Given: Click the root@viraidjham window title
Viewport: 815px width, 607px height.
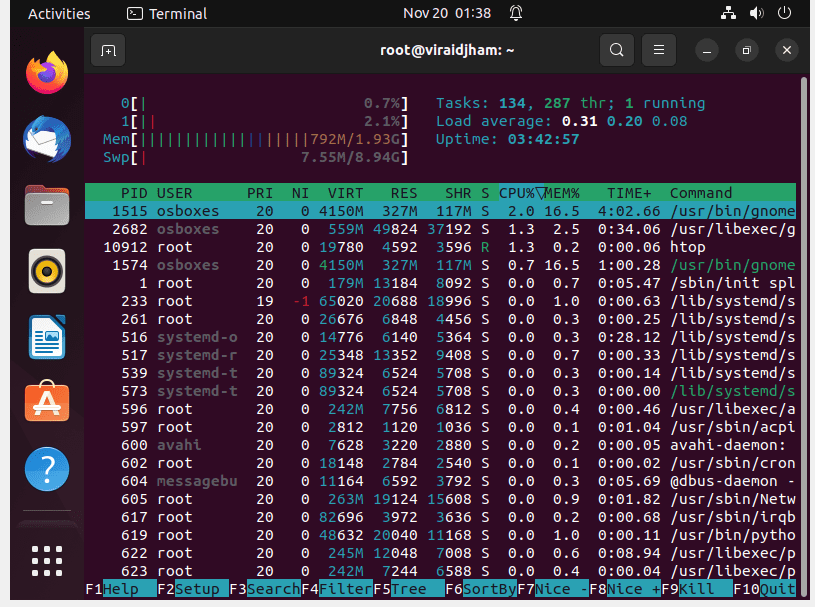Looking at the screenshot, I should (446, 50).
